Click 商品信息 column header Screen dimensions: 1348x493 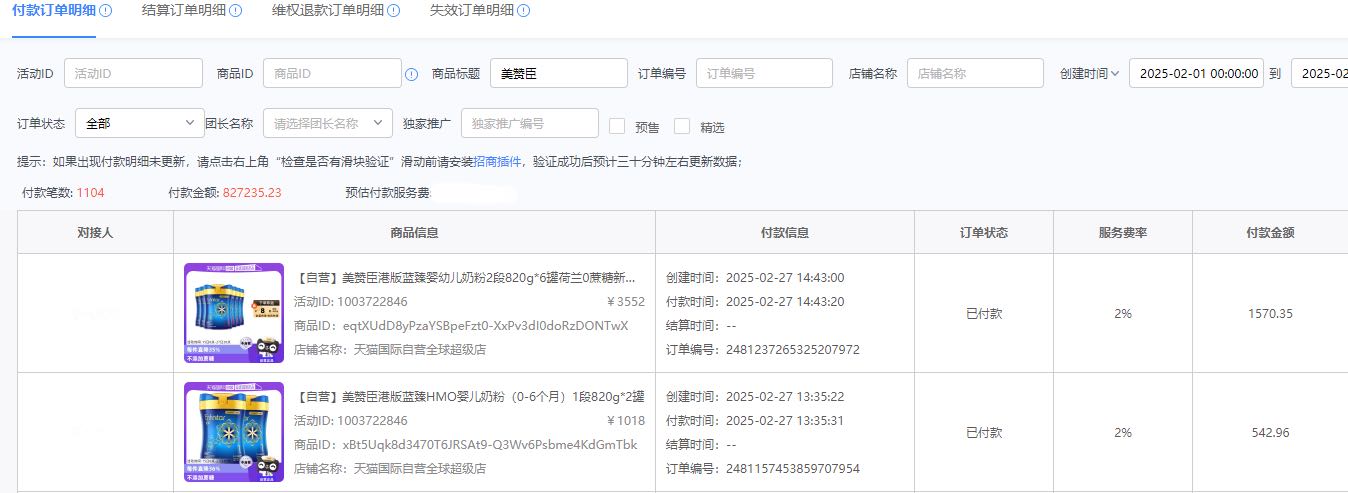[414, 232]
